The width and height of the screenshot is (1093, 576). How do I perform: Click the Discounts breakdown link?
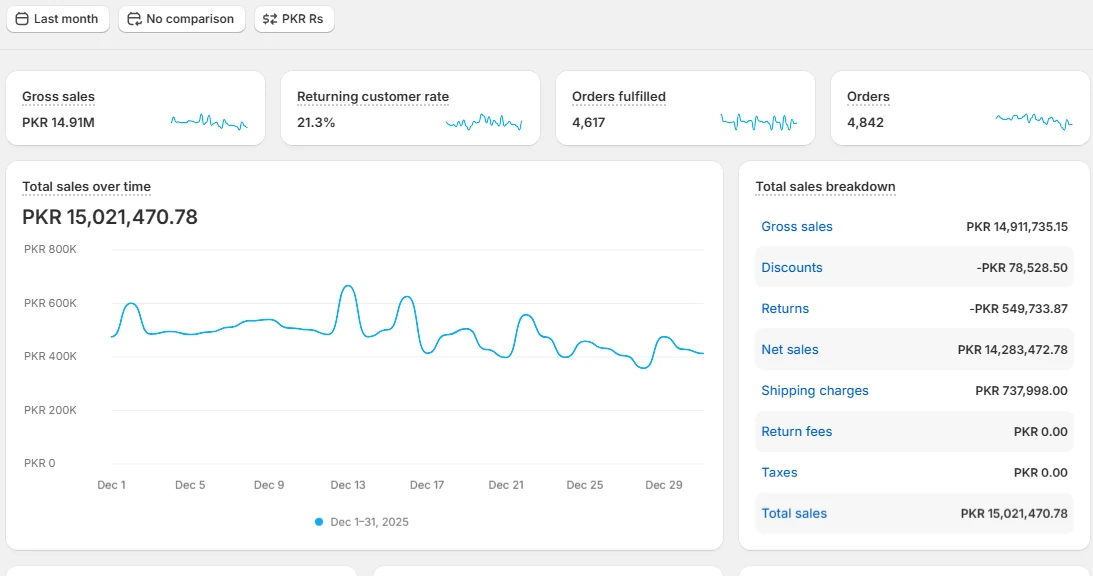point(792,268)
